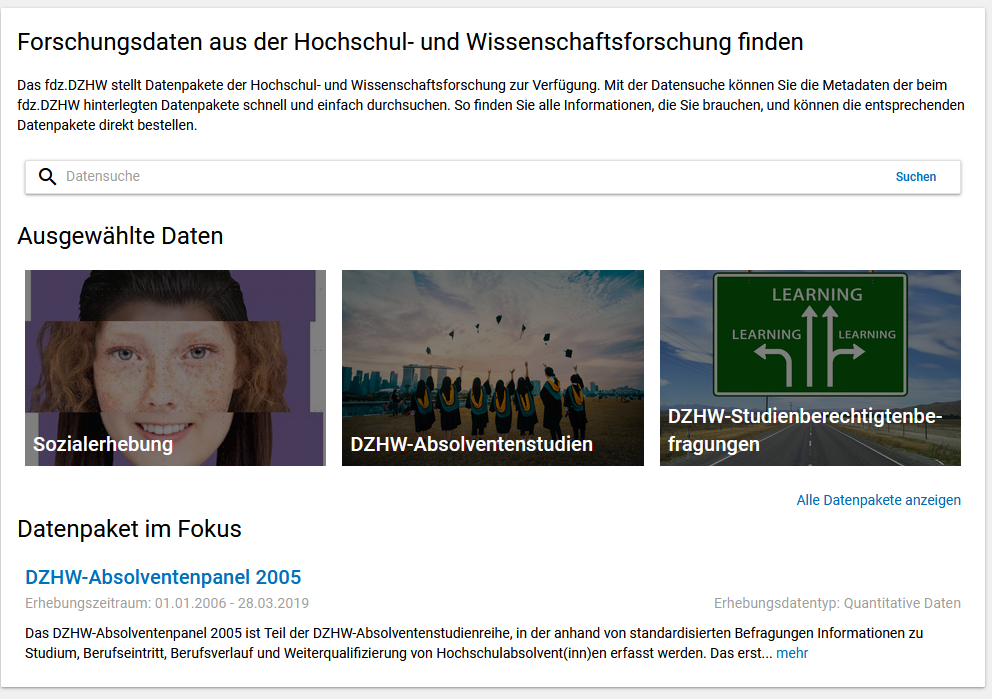The width and height of the screenshot is (992, 699).
Task: Click the Forschungsdaten aus der Hochschul- heading
Action: click(x=410, y=42)
